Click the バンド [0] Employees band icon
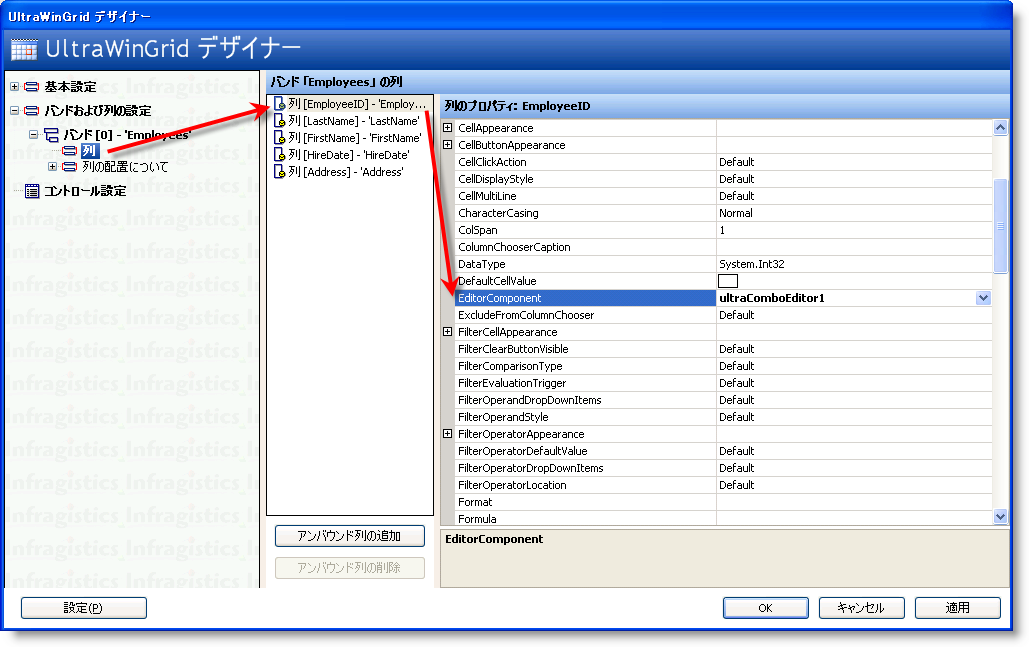Image resolution: width=1029 pixels, height=647 pixels. (52, 135)
